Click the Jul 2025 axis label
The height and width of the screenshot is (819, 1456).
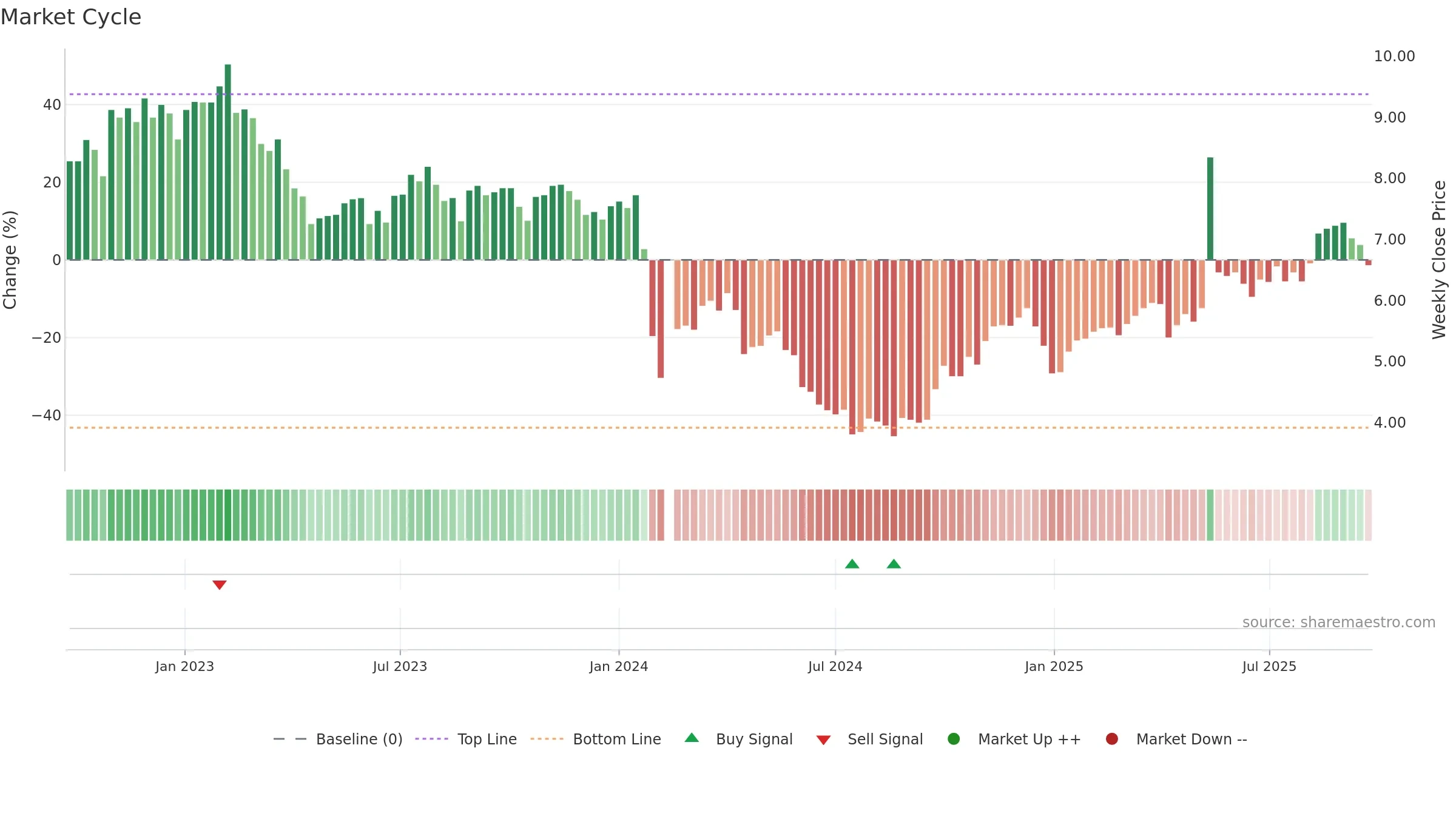1269,666
